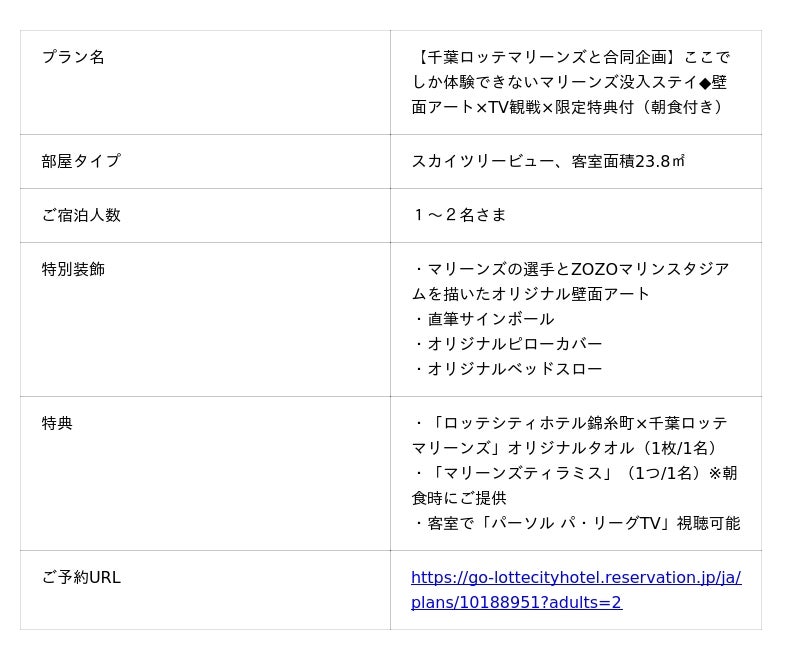Click the ご予約URL row label
This screenshot has height=660, width=800.
coord(81,577)
